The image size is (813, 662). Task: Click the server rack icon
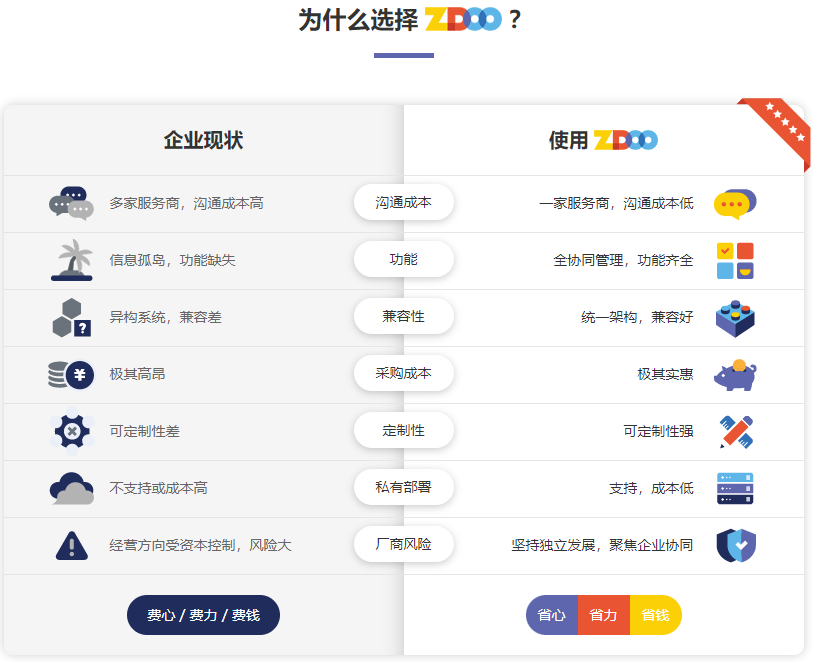(735, 488)
